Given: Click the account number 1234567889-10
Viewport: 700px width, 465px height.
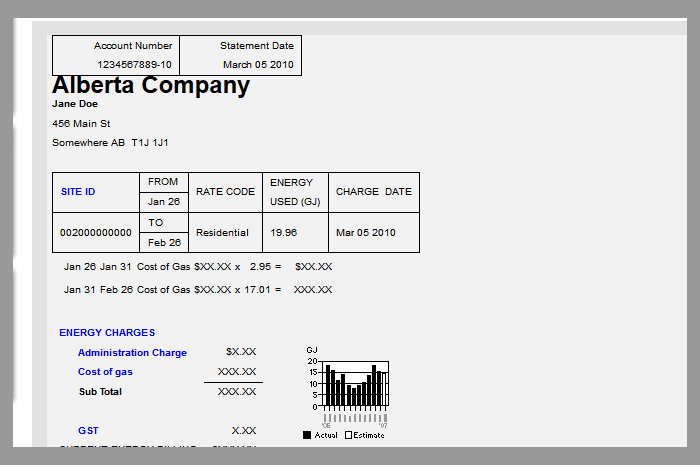Looking at the screenshot, I should click(x=135, y=65).
